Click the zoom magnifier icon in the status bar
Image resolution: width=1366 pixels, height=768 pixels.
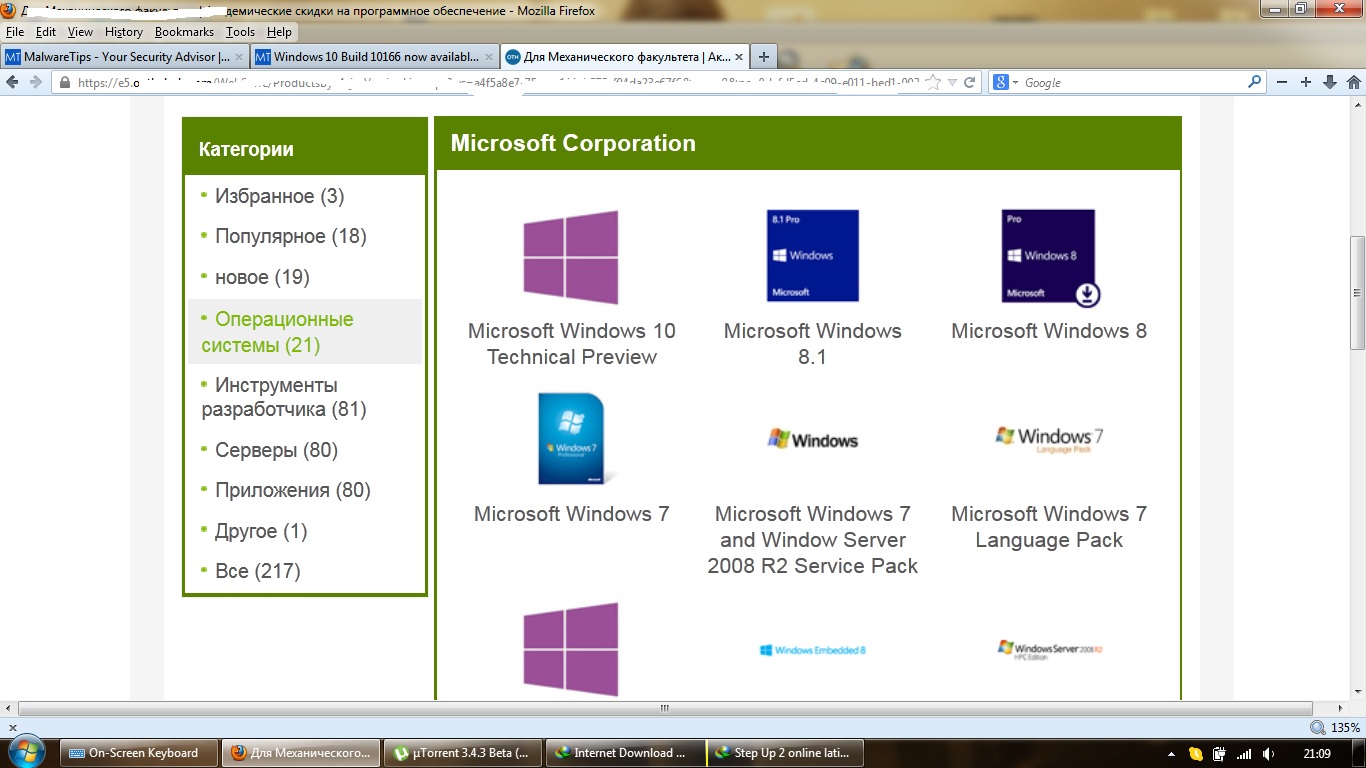[x=1318, y=727]
